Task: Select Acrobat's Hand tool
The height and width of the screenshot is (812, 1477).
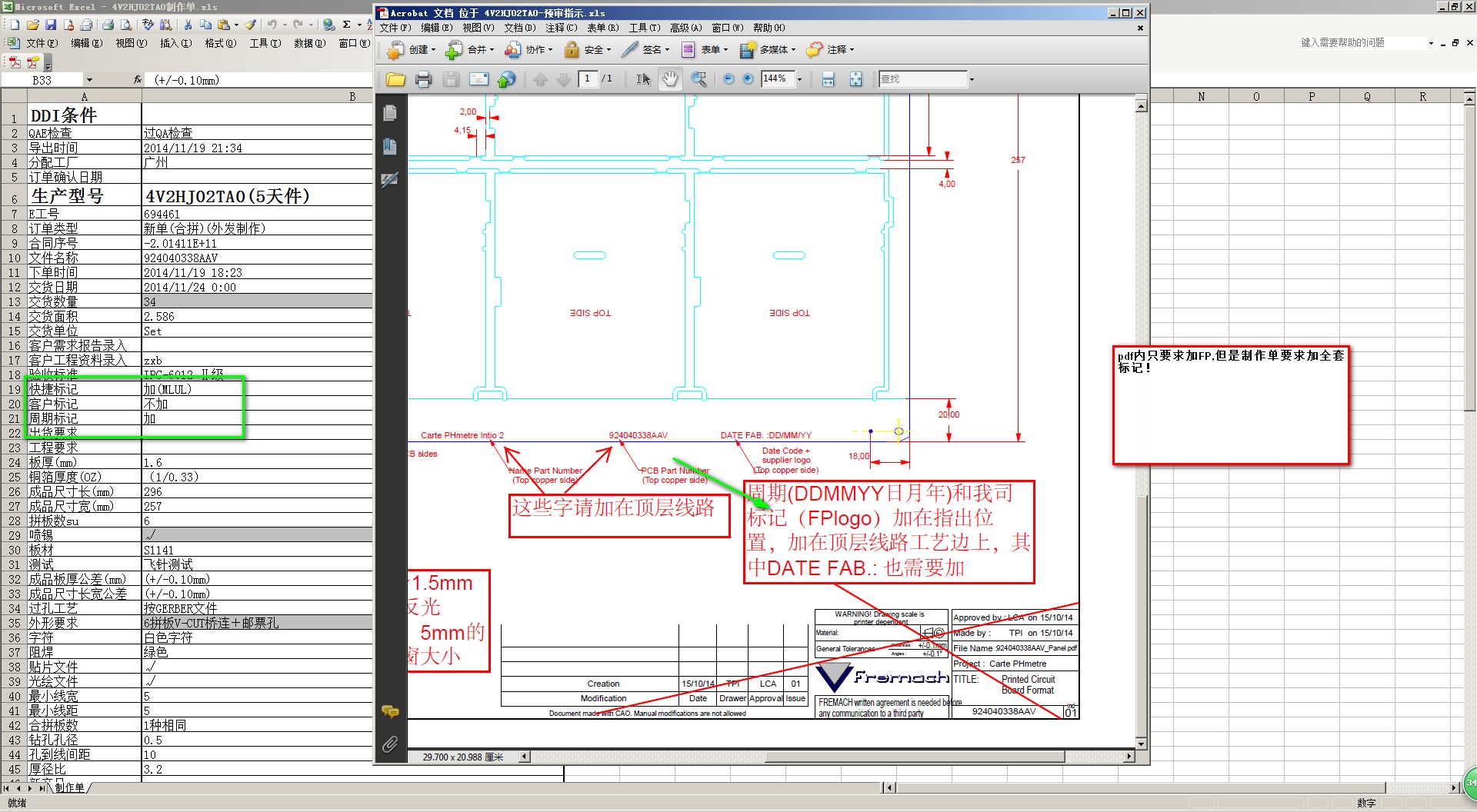Action: 671,78
